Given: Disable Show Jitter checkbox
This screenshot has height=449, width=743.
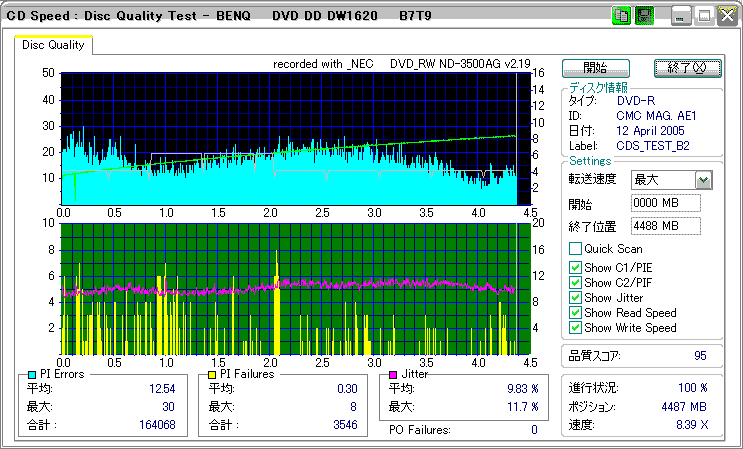Looking at the screenshot, I should (x=575, y=297).
